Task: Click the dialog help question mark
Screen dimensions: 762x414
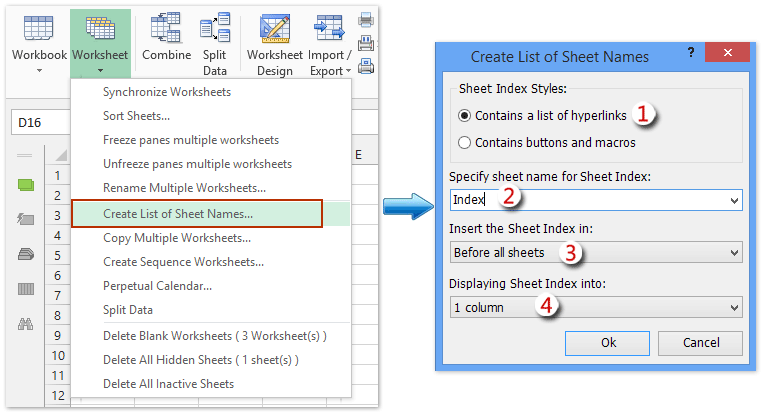Action: tap(691, 55)
